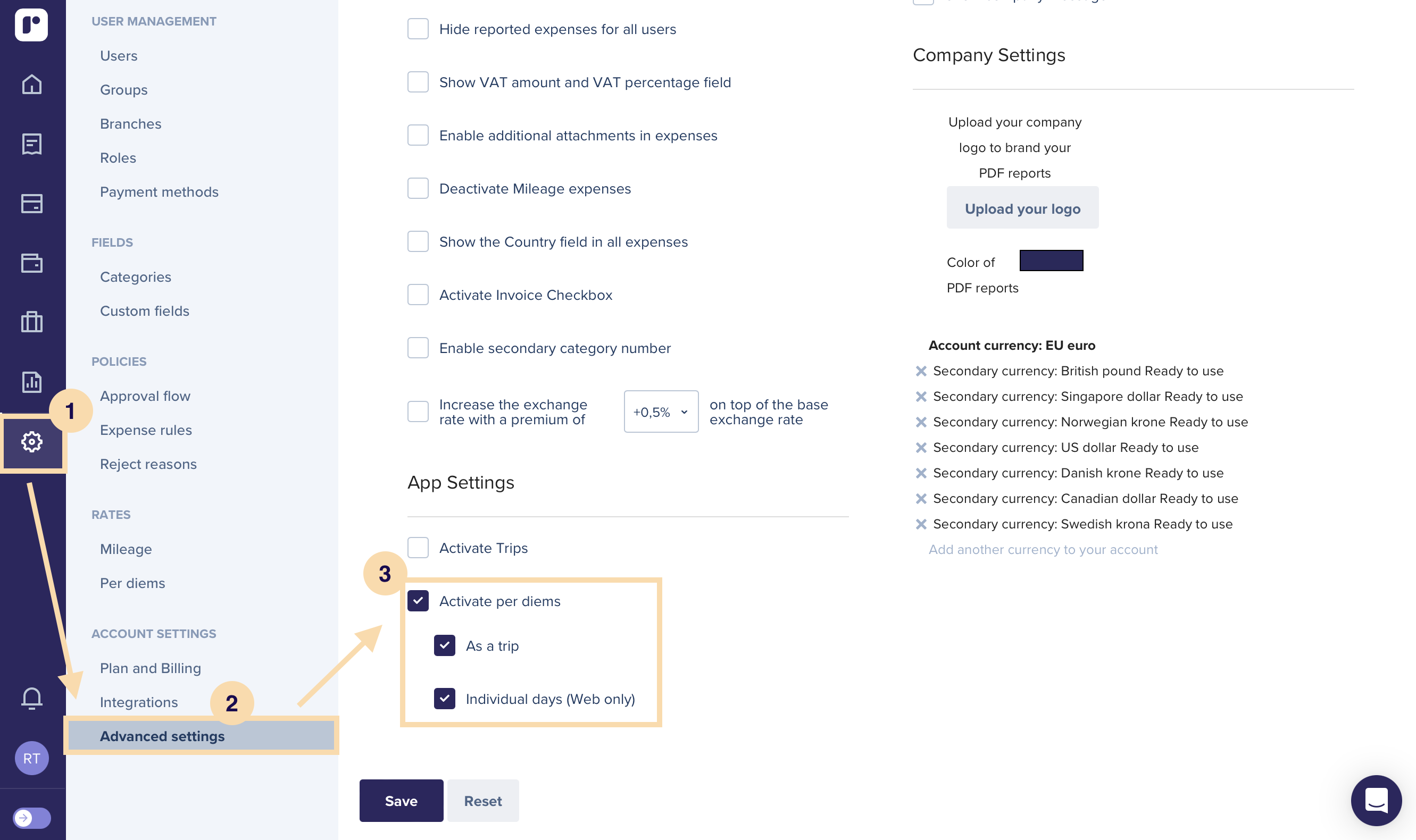Open the reports chart icon
This screenshot has height=840, width=1416.
pos(32,382)
